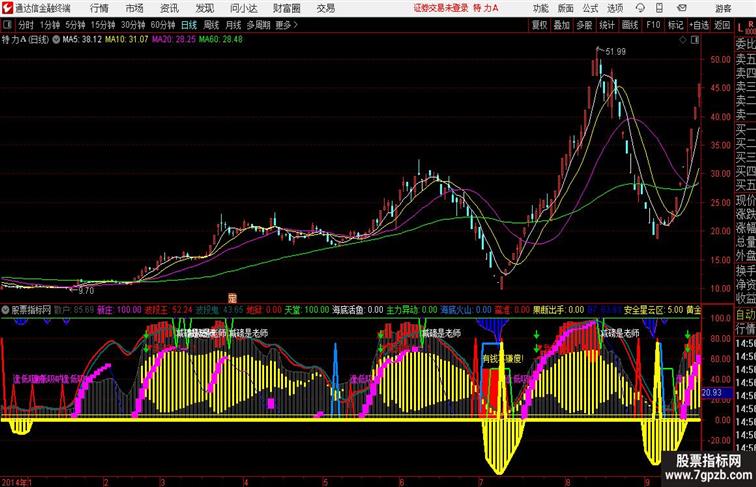Switch to 1分钟 chart period

50,25
